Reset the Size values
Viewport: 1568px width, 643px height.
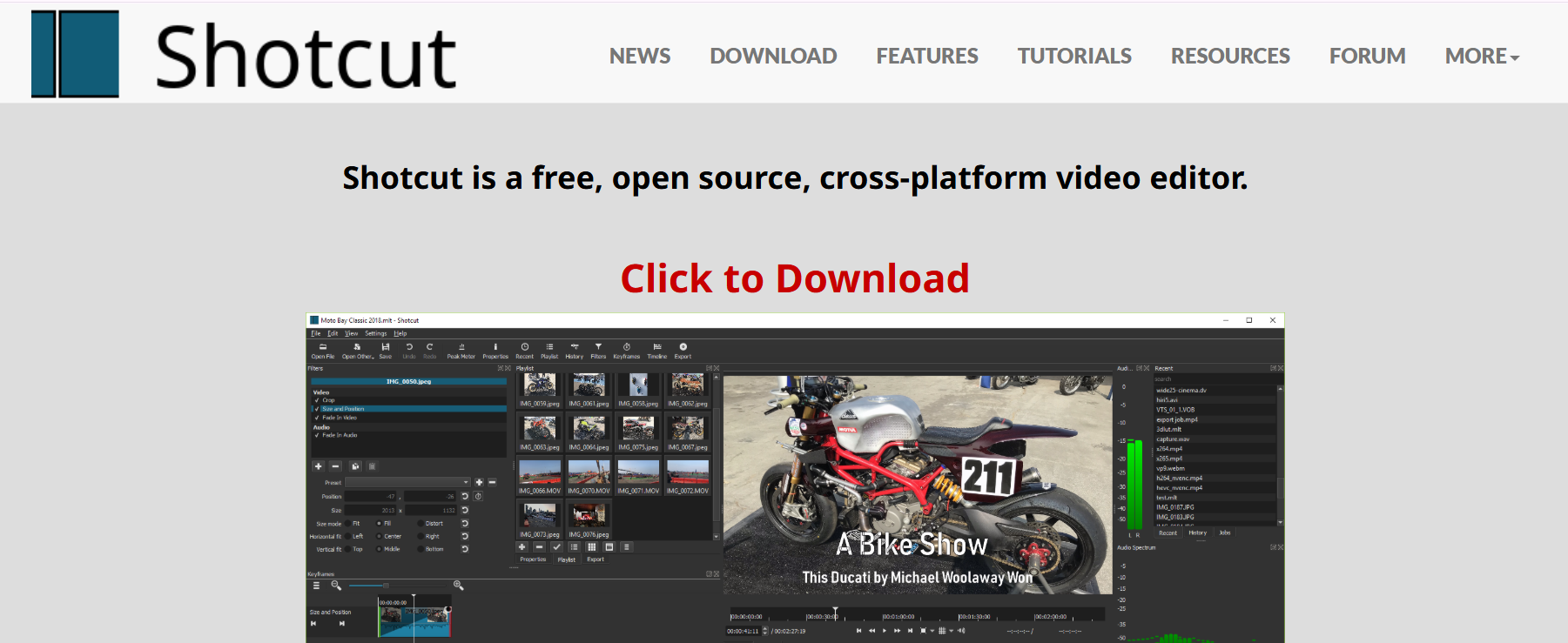click(x=465, y=510)
